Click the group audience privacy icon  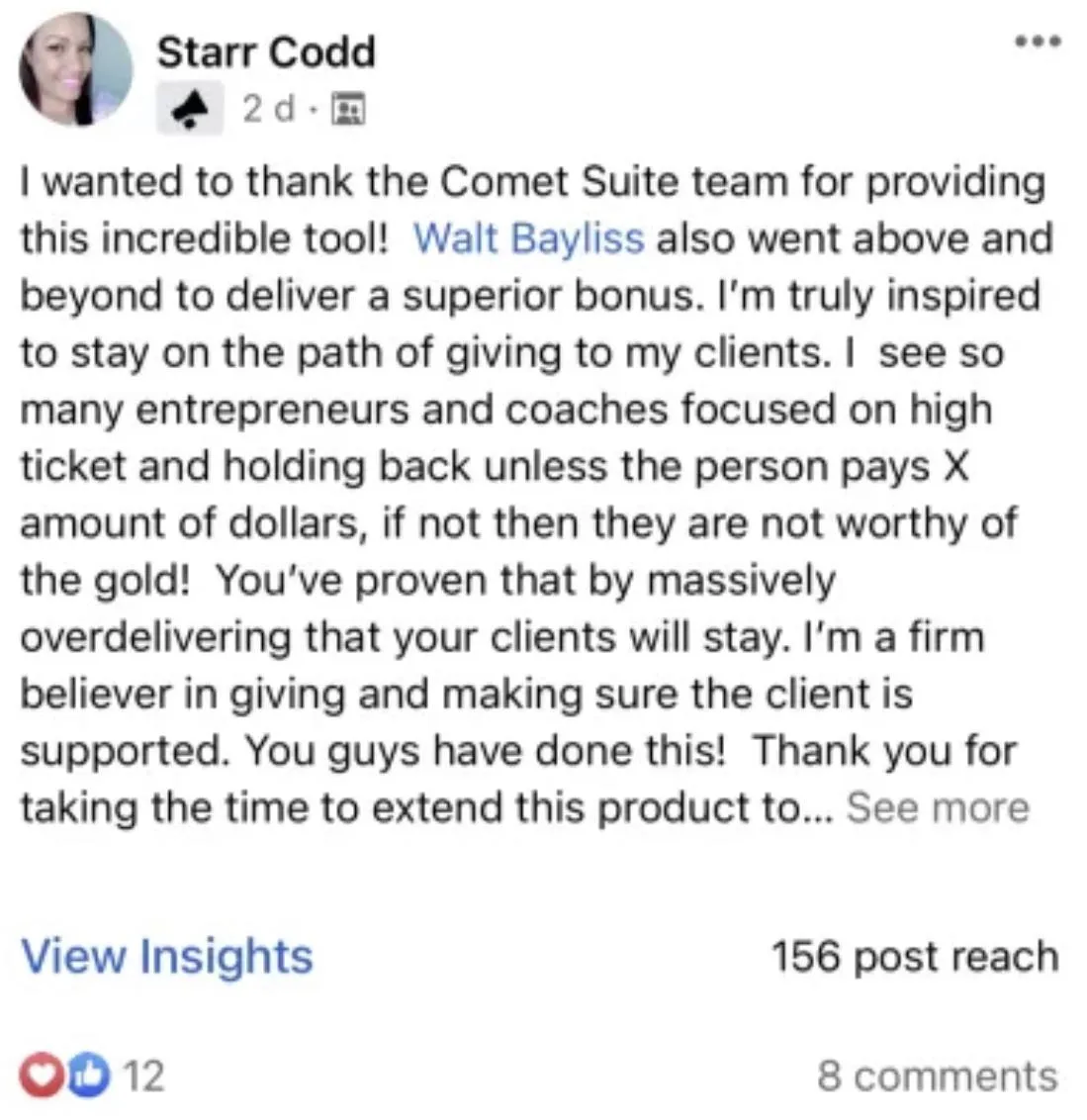pos(348,109)
